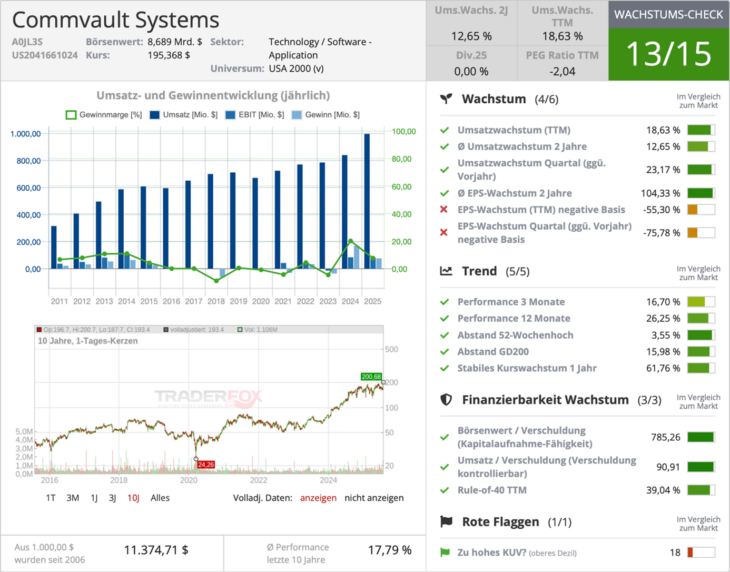
Task: Click the 104,33 % EPS-Wachstum value
Action: pos(660,193)
